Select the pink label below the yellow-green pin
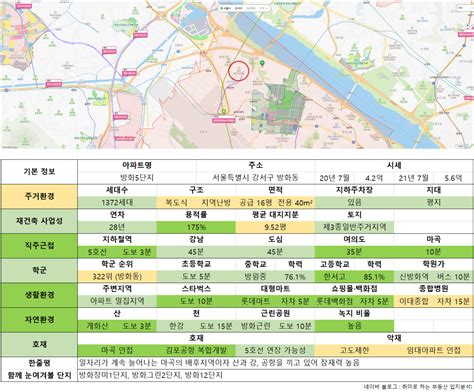This screenshot has width=474, height=392. click(224, 120)
